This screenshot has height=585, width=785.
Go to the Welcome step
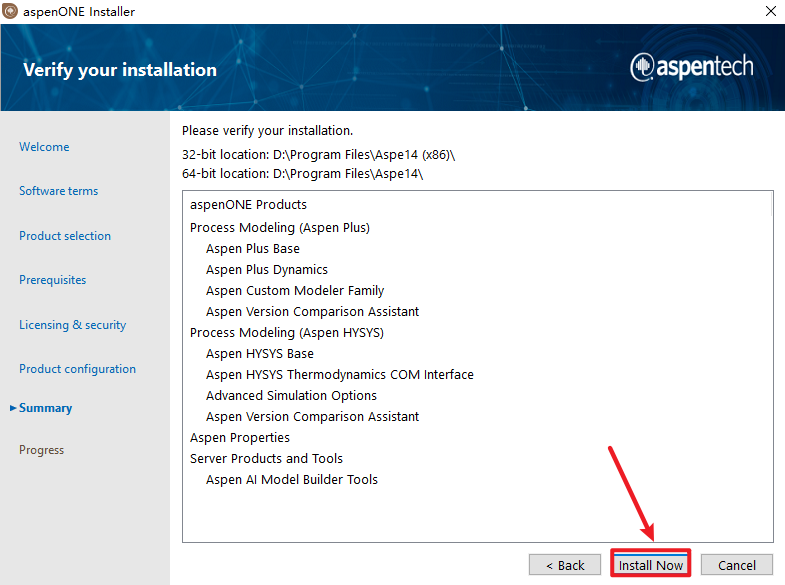pyautogui.click(x=44, y=147)
